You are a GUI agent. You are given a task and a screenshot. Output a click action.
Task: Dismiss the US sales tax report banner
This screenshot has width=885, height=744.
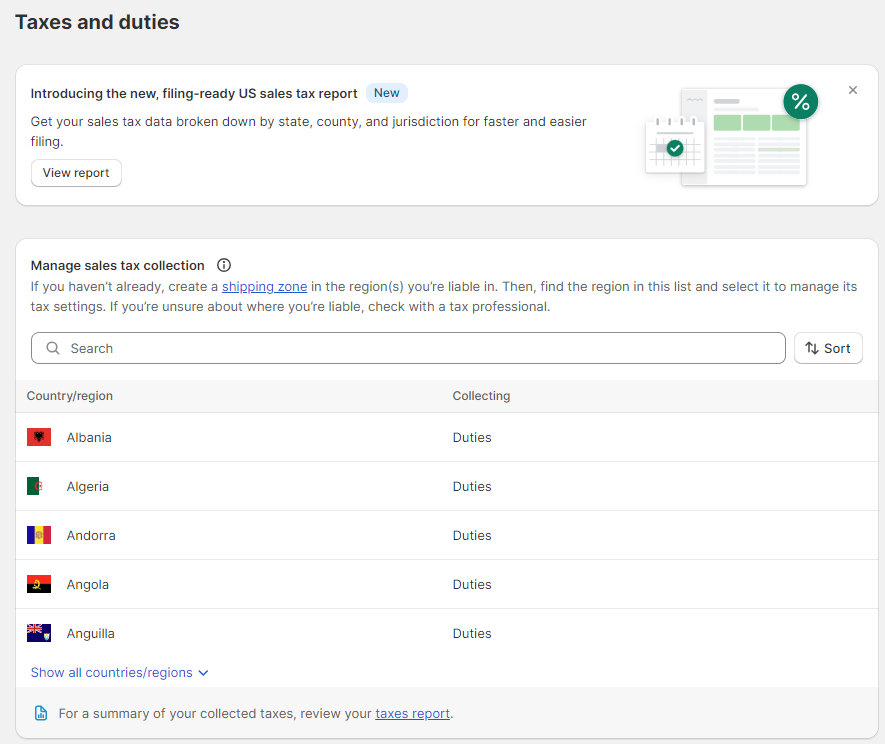tap(853, 90)
